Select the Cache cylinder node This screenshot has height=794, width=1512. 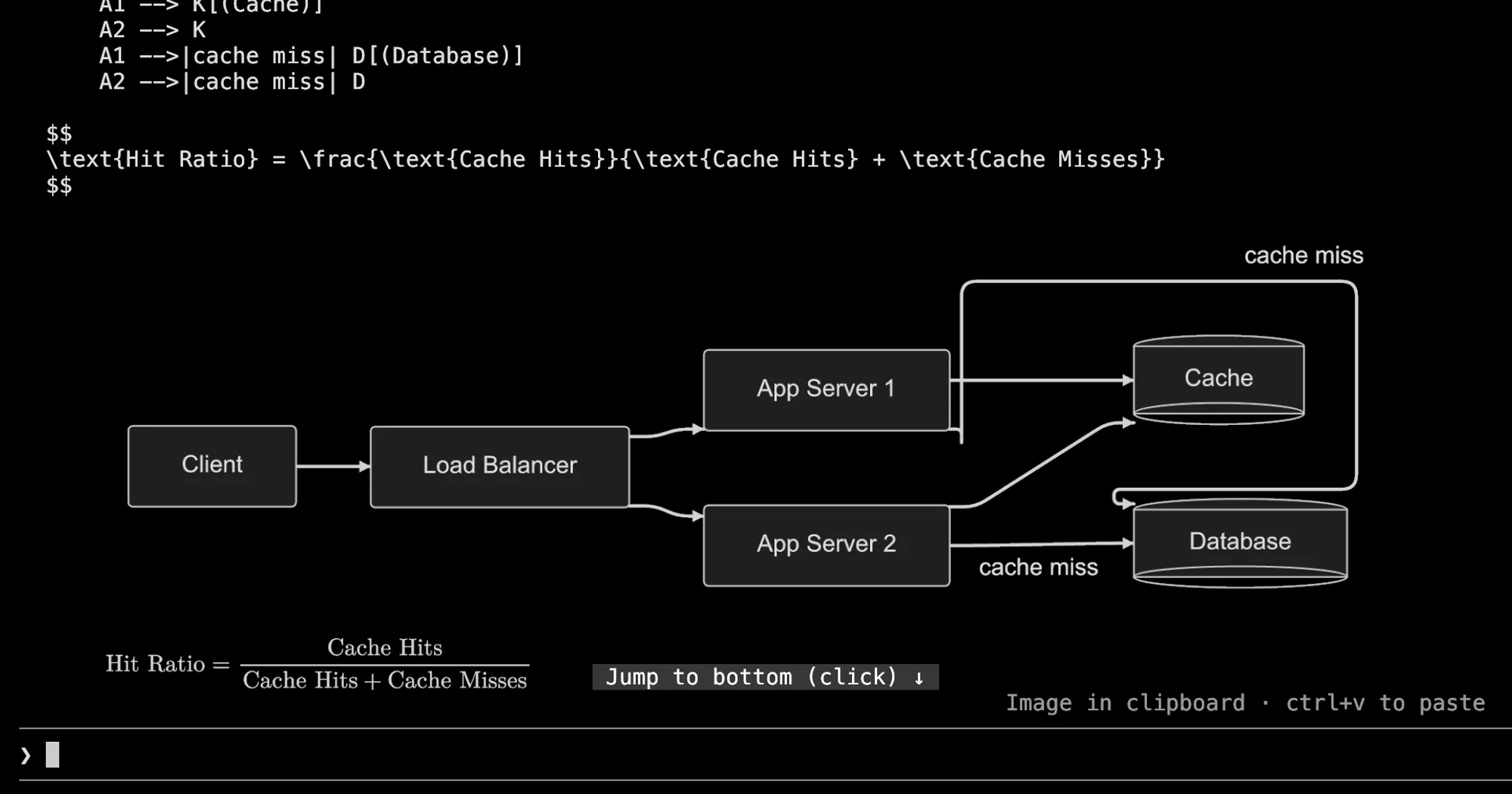(x=1219, y=379)
